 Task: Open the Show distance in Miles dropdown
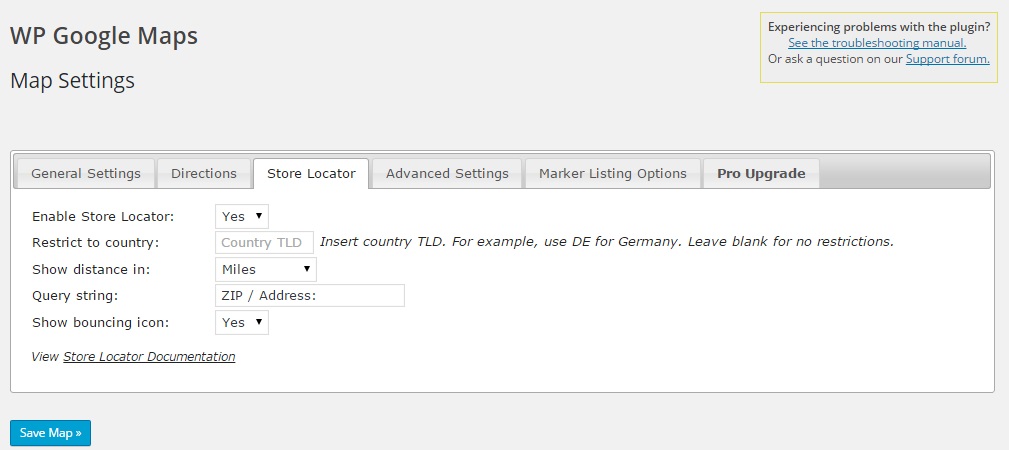coord(266,269)
